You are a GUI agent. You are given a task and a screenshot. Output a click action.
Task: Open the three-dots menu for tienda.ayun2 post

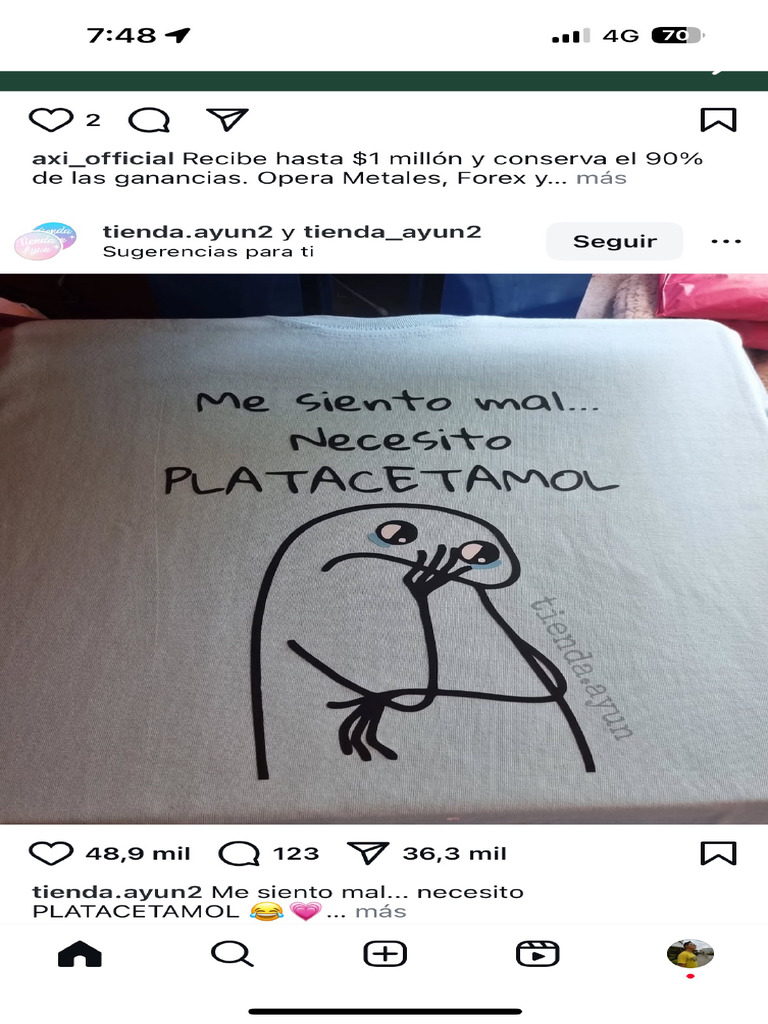[x=726, y=241]
